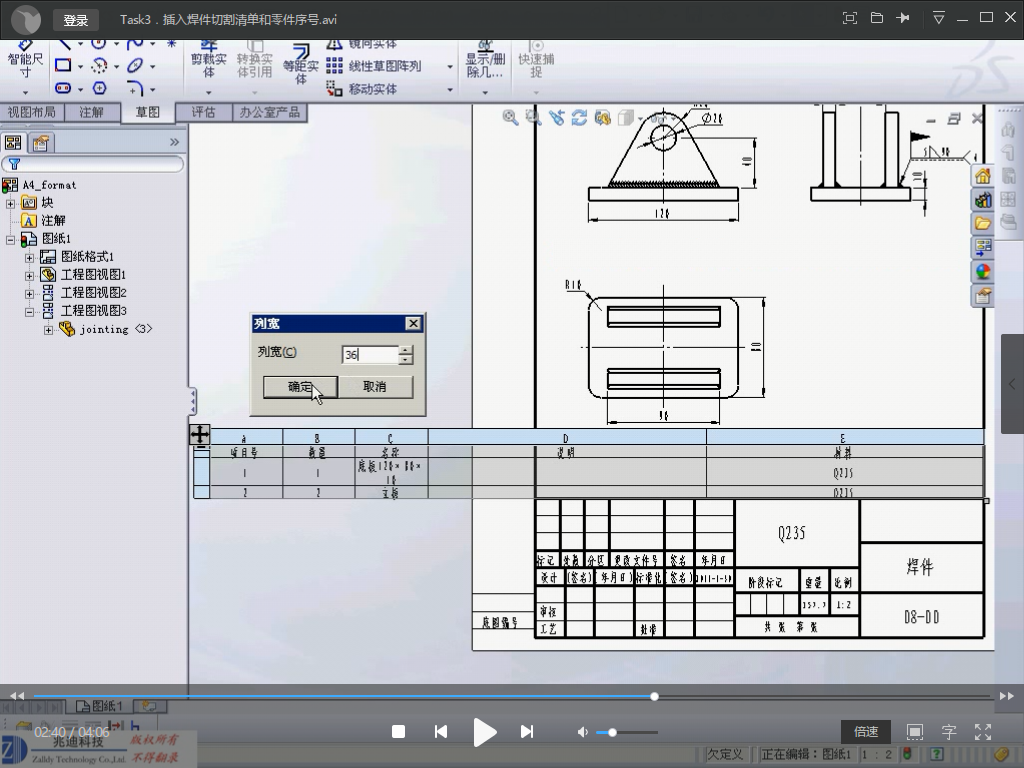The width and height of the screenshot is (1024, 768).
Task: Mute audio with the speaker icon
Action: click(583, 732)
